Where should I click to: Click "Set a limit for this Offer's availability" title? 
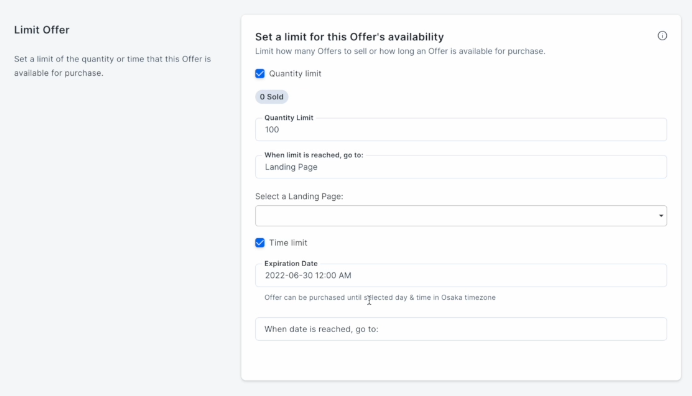point(350,37)
